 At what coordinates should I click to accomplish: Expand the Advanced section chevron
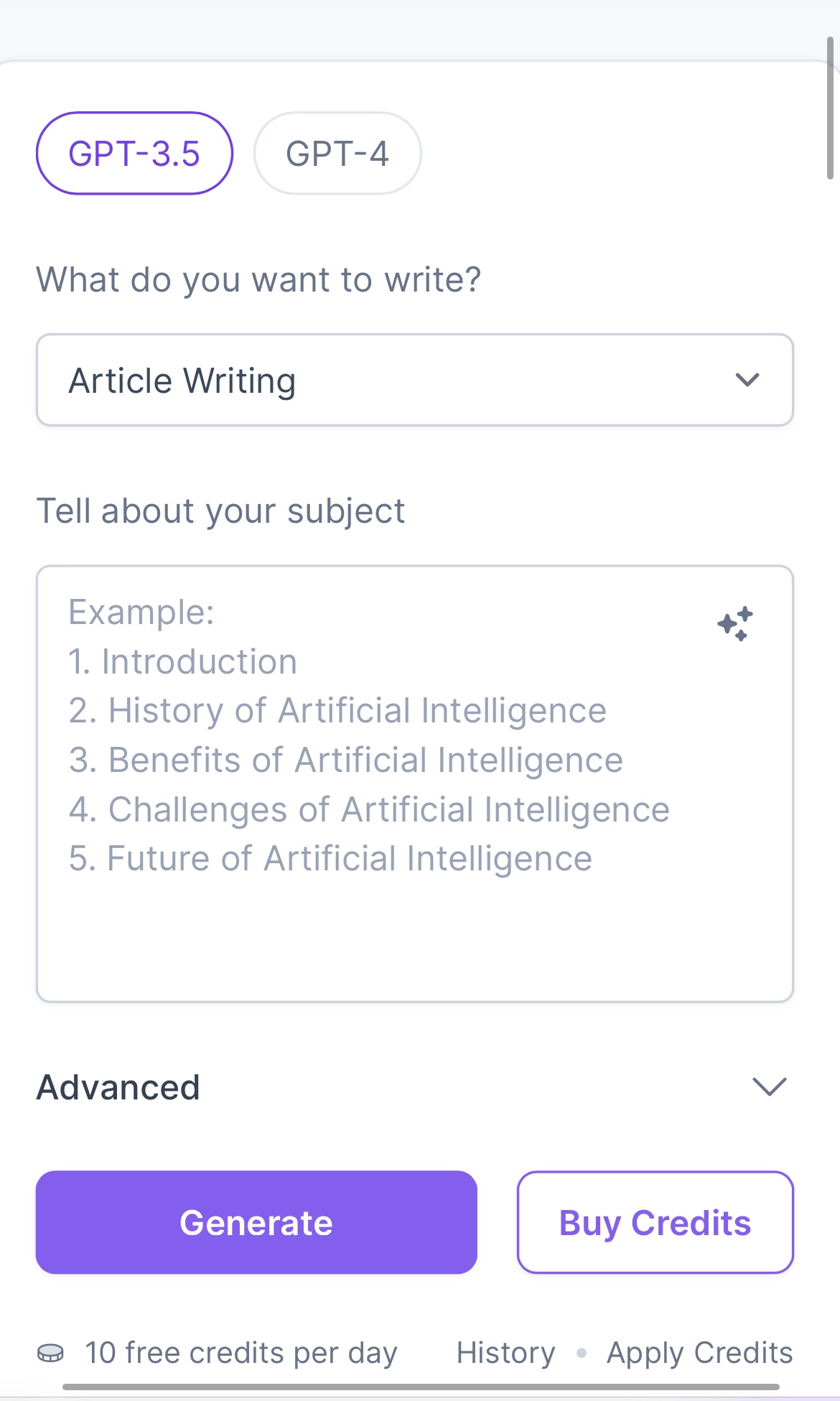[769, 1086]
